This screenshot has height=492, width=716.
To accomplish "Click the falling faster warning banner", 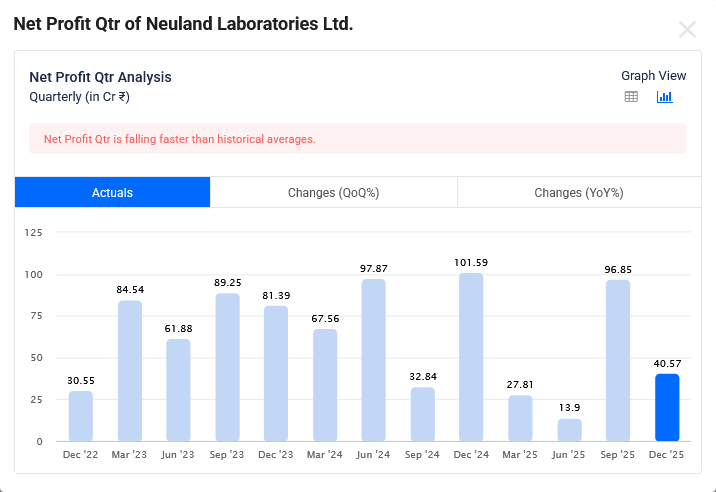I will coord(357,139).
